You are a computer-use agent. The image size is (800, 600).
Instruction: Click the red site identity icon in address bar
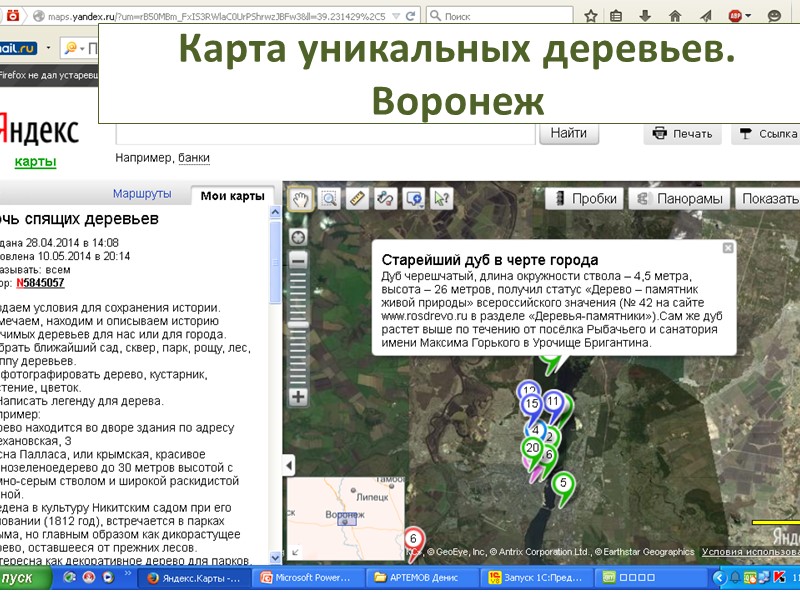click(x=13, y=15)
